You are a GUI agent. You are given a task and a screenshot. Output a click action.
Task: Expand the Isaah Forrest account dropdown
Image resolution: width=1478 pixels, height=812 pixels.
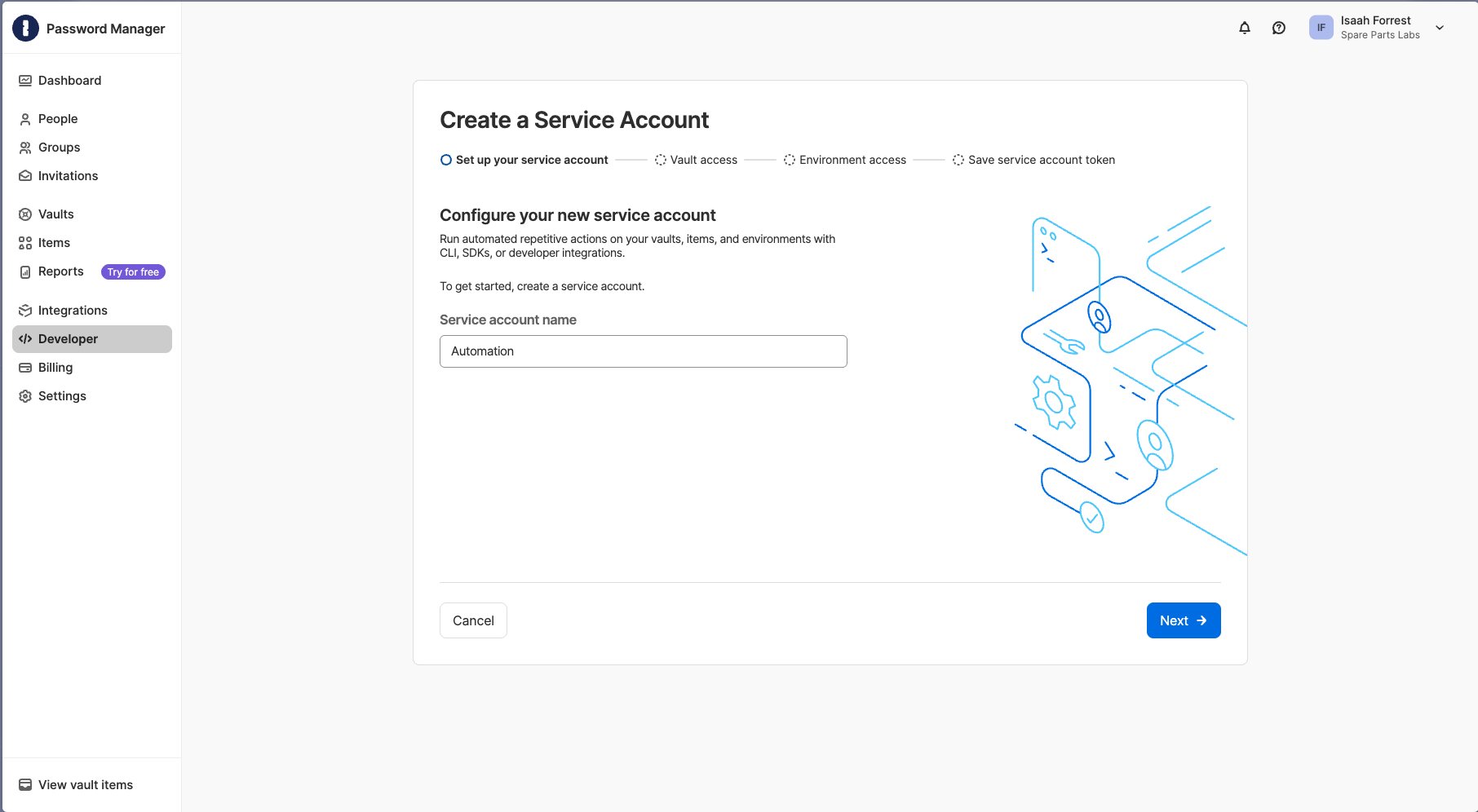pos(1440,28)
